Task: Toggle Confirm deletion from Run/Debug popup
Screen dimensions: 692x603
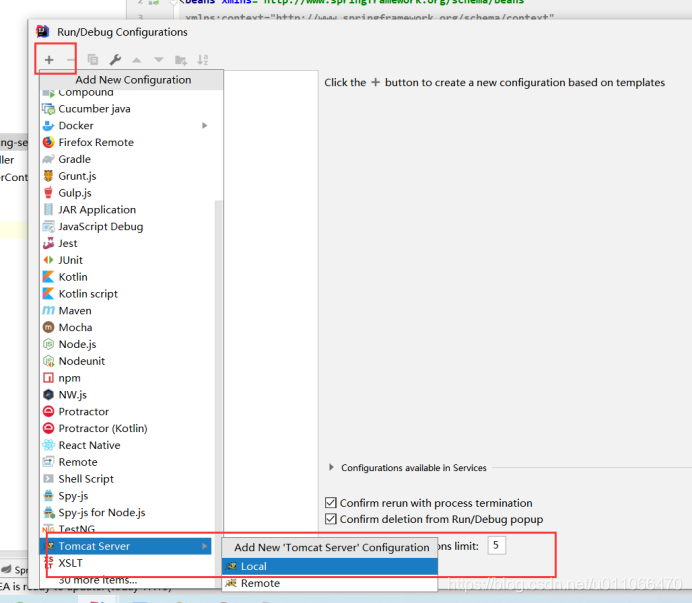Action: 331,519
